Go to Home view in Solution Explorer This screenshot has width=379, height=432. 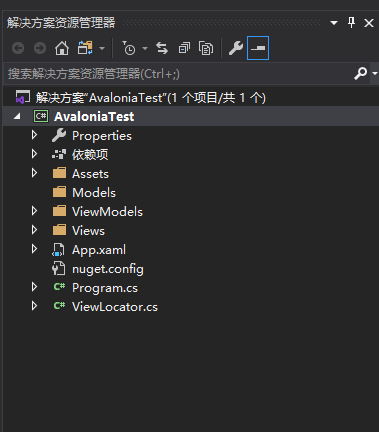(62, 48)
